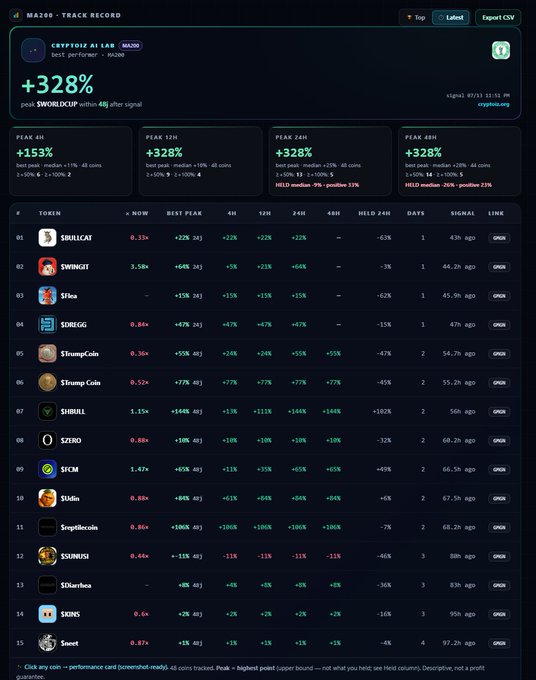The width and height of the screenshot is (536, 680).
Task: Open GMGN link for $WINGIT
Action: pos(499,267)
